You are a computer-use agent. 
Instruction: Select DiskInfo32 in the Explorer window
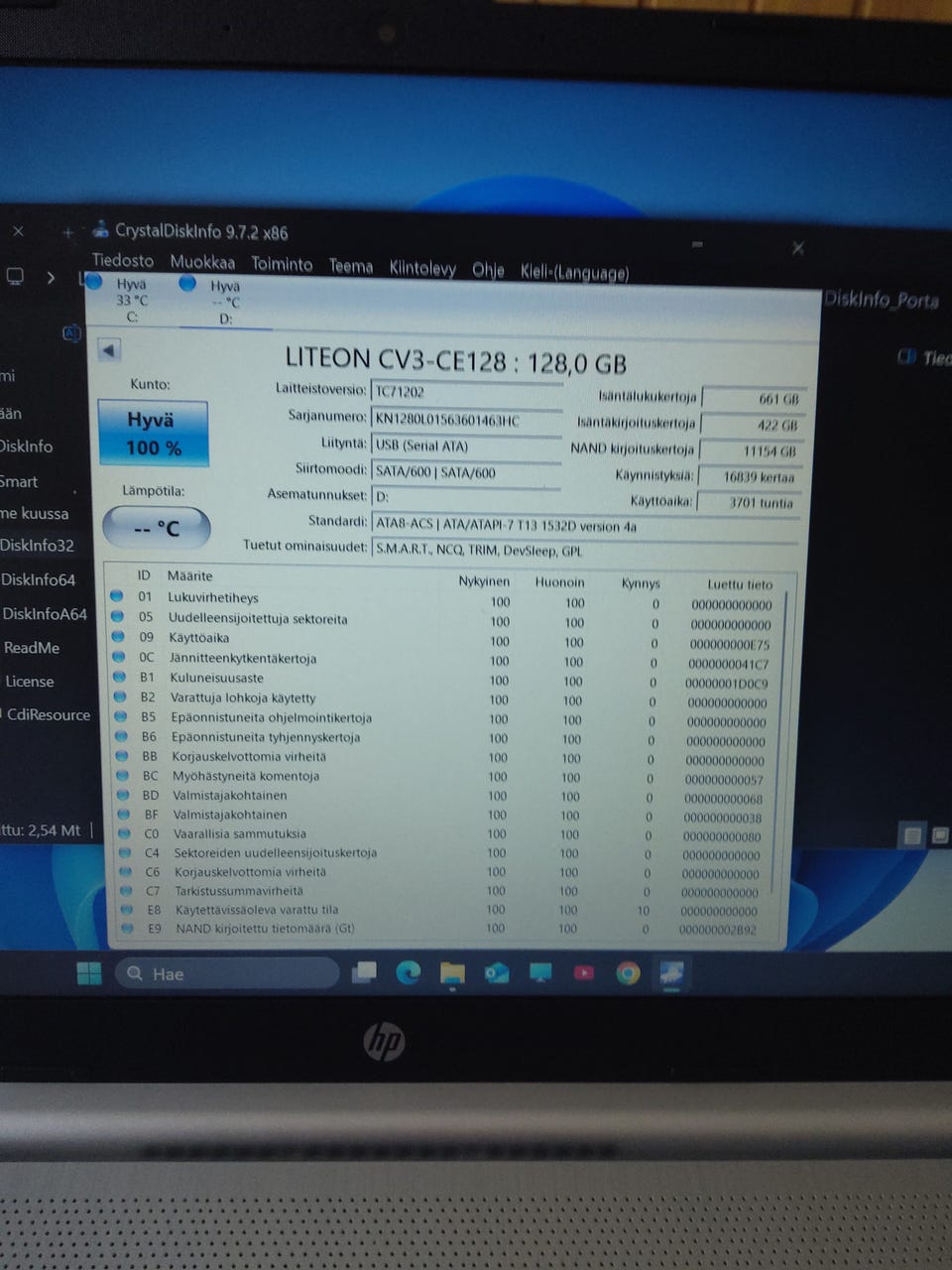click(x=37, y=545)
